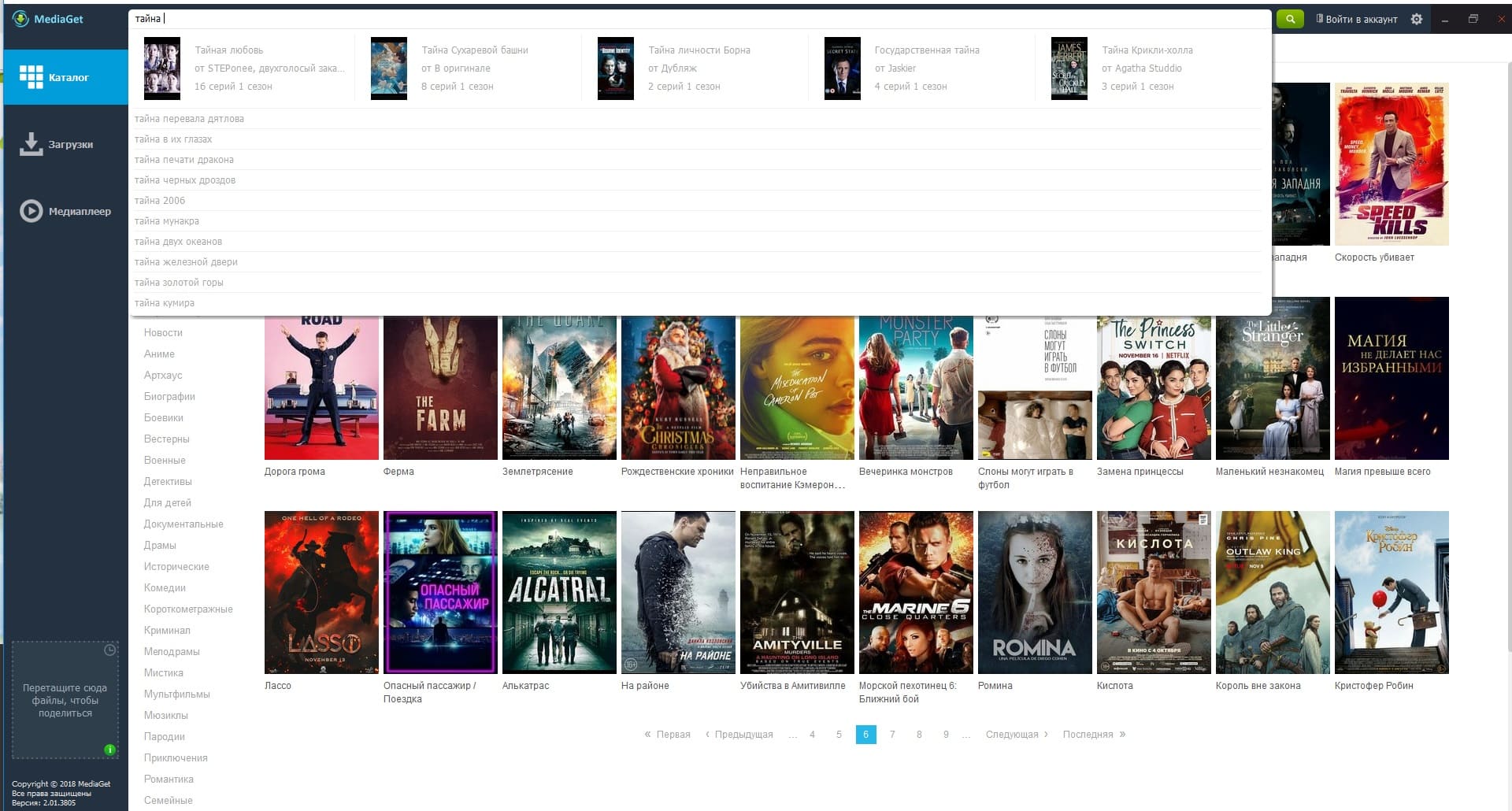Open the Каталог section
Screen dimensions: 1512x811
(65, 77)
